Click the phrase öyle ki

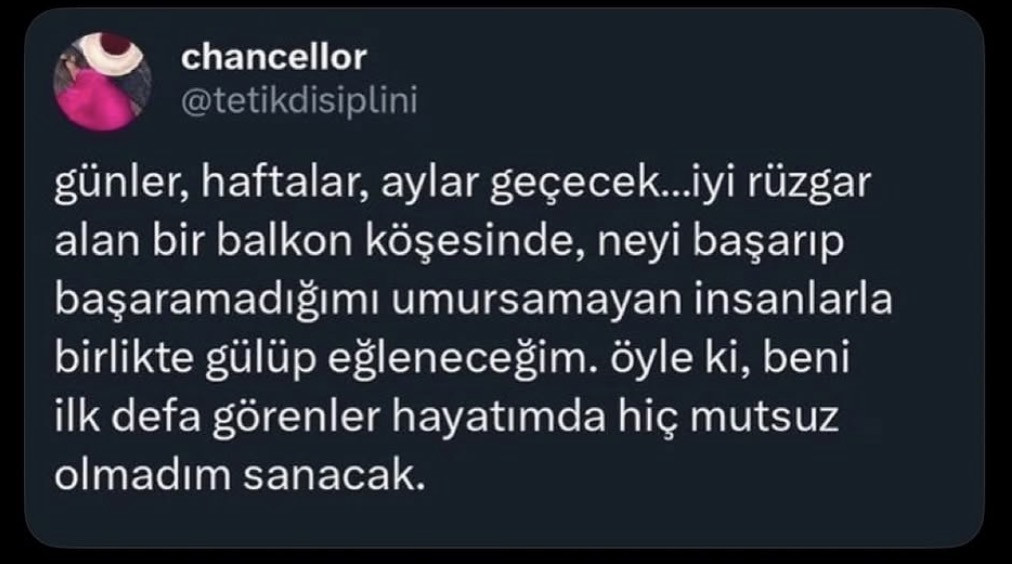(x=680, y=360)
